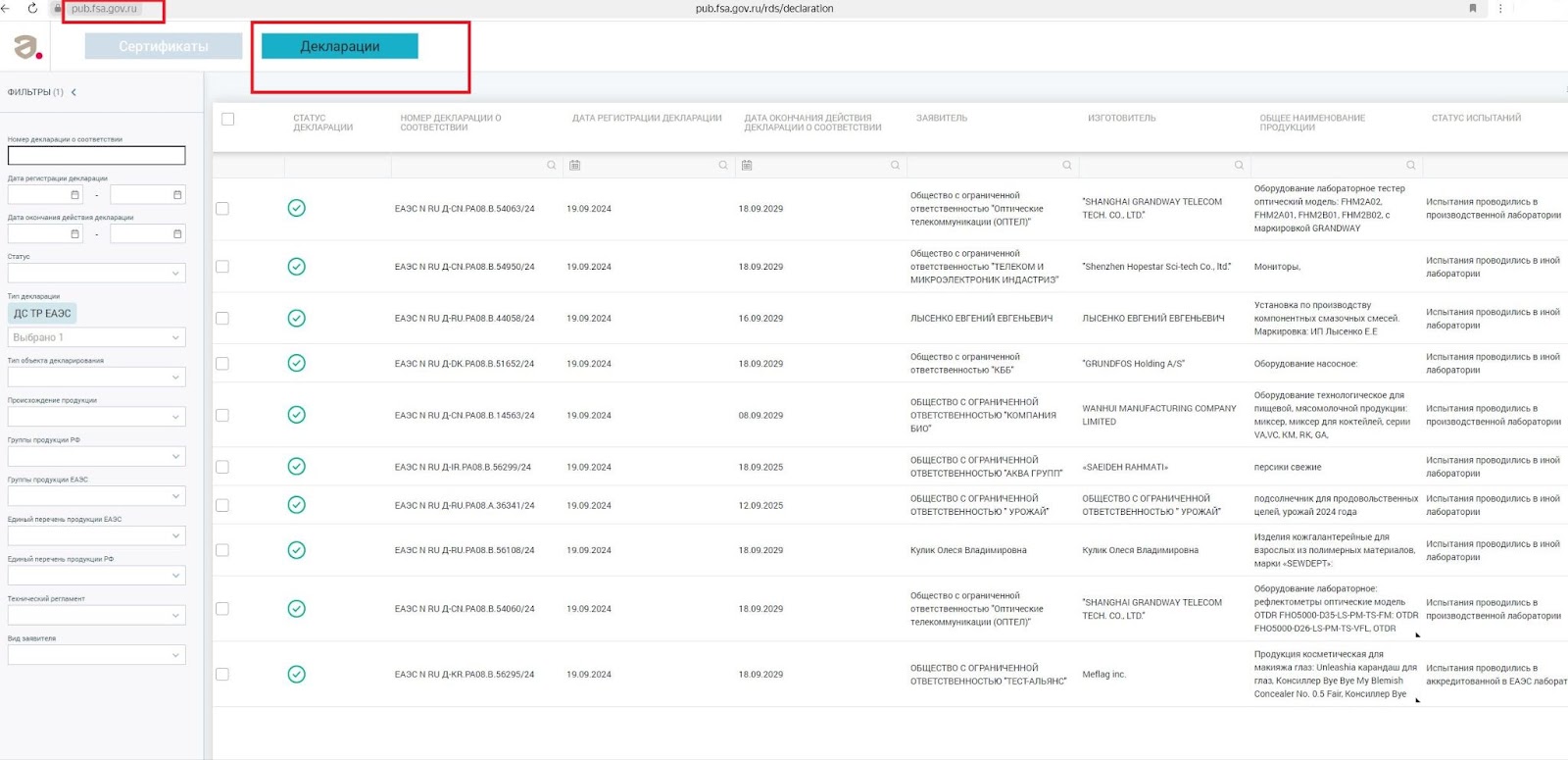Open the Тип объекта декларирования dropdown
1568x760 pixels.
(96, 377)
